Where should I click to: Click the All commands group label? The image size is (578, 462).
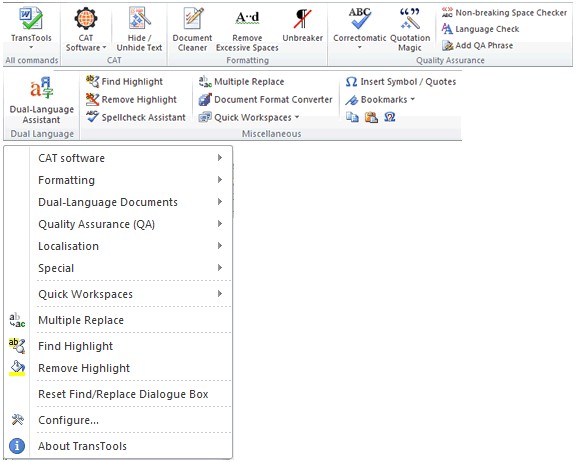32,60
